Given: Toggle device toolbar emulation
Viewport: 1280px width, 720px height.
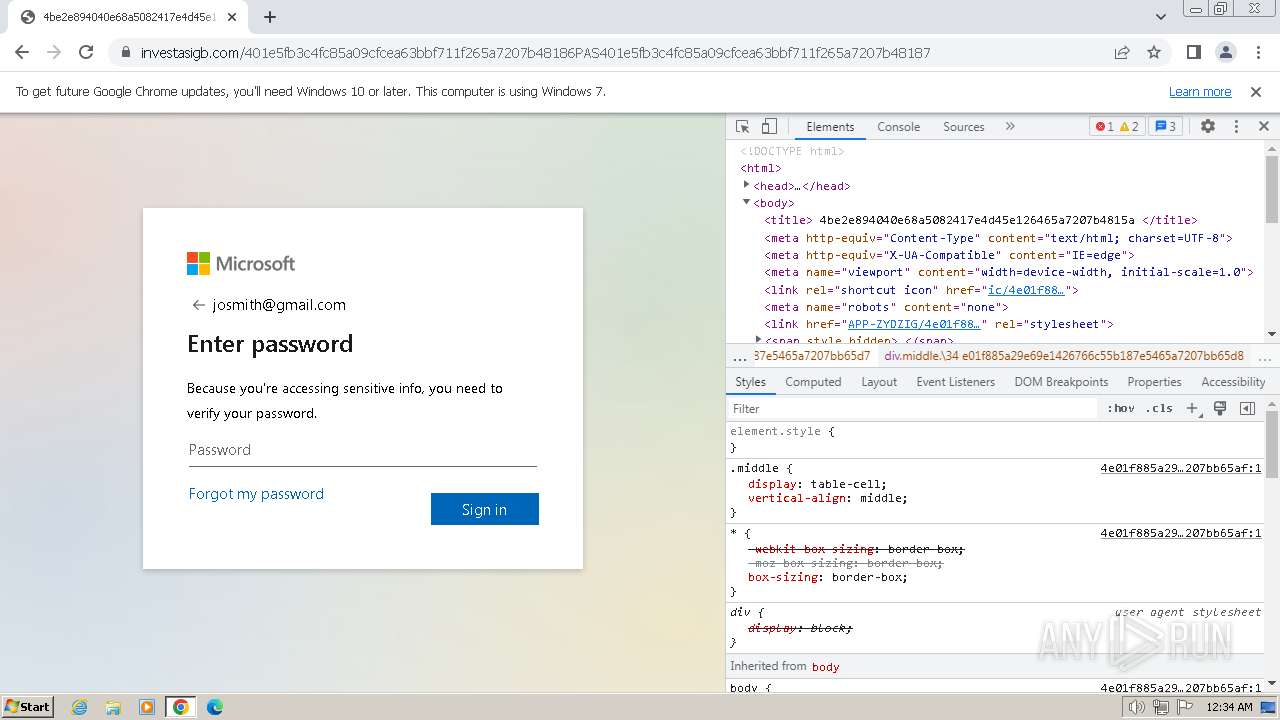Looking at the screenshot, I should click(x=769, y=127).
